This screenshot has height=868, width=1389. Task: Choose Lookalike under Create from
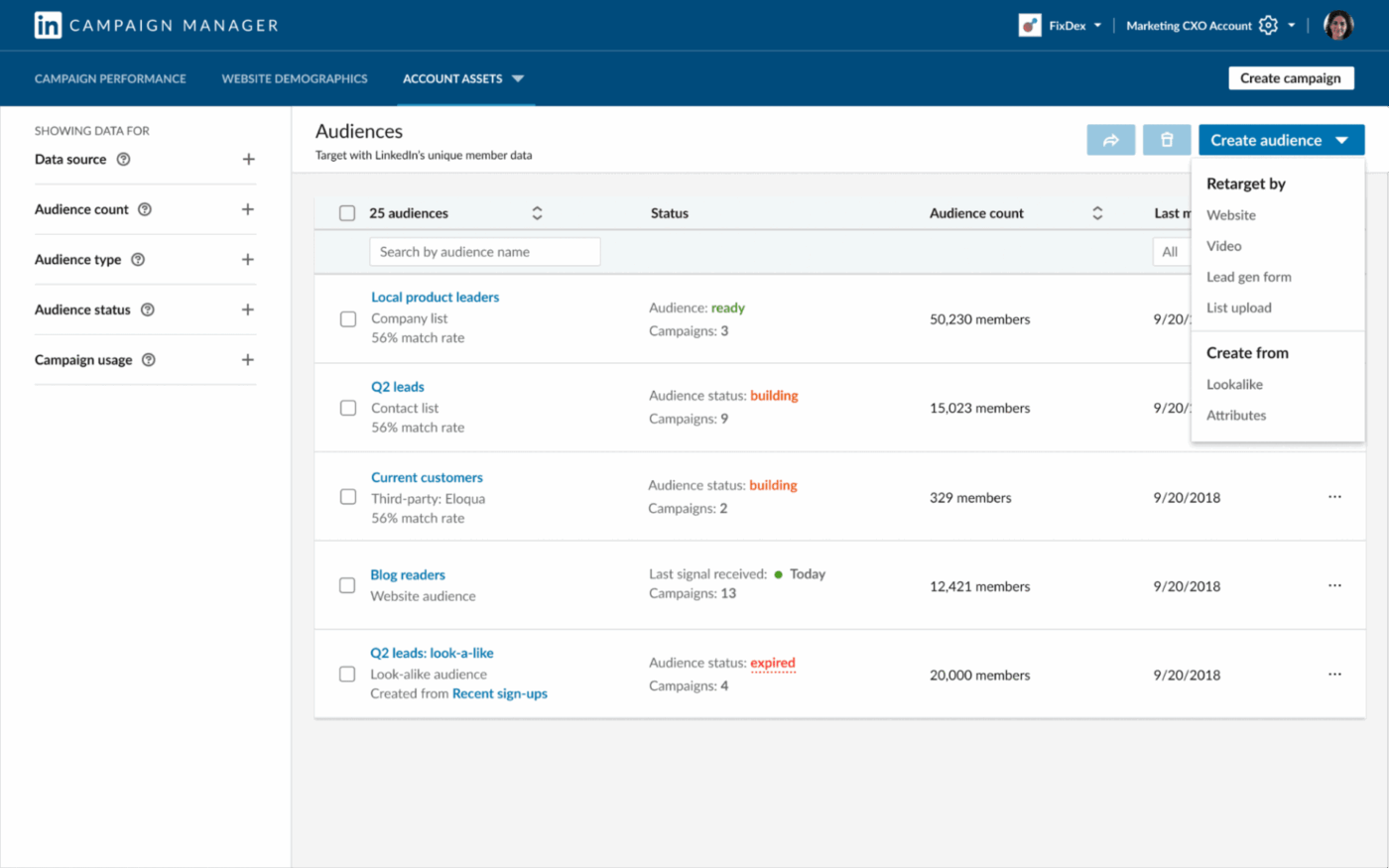pos(1234,384)
